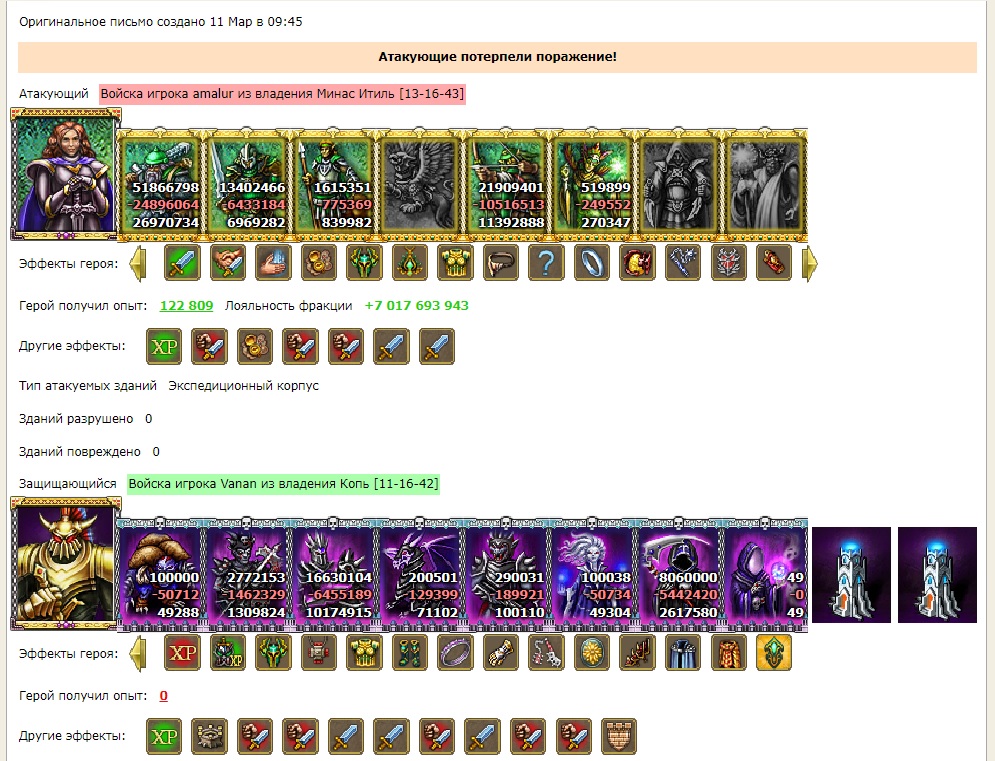Click the green XP icon in attacker's other effects
This screenshot has width=995, height=761.
click(x=164, y=347)
